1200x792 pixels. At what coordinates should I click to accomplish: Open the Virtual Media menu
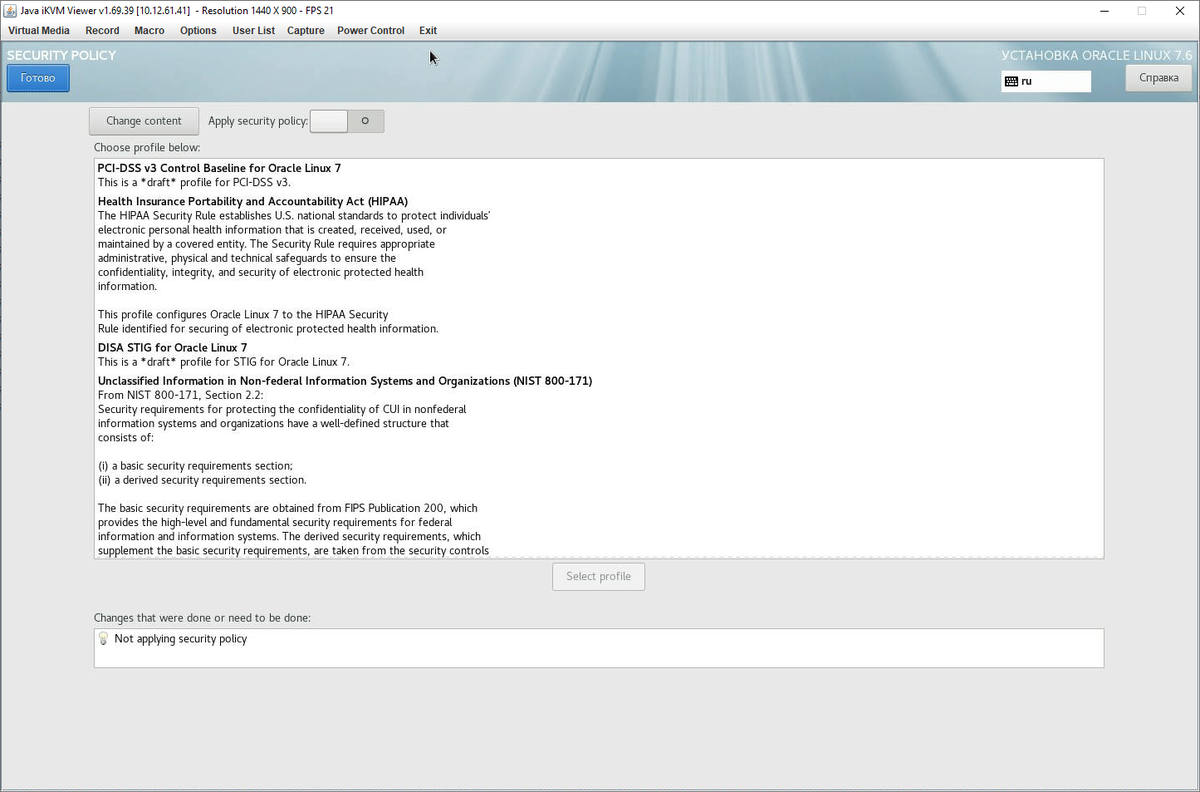[x=39, y=30]
